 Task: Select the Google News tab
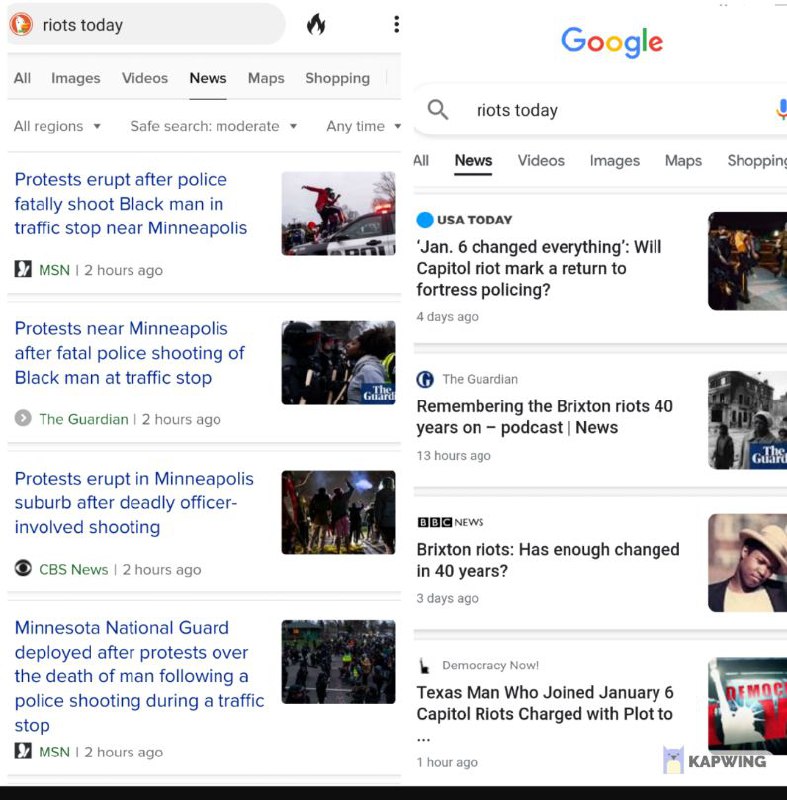click(x=473, y=160)
